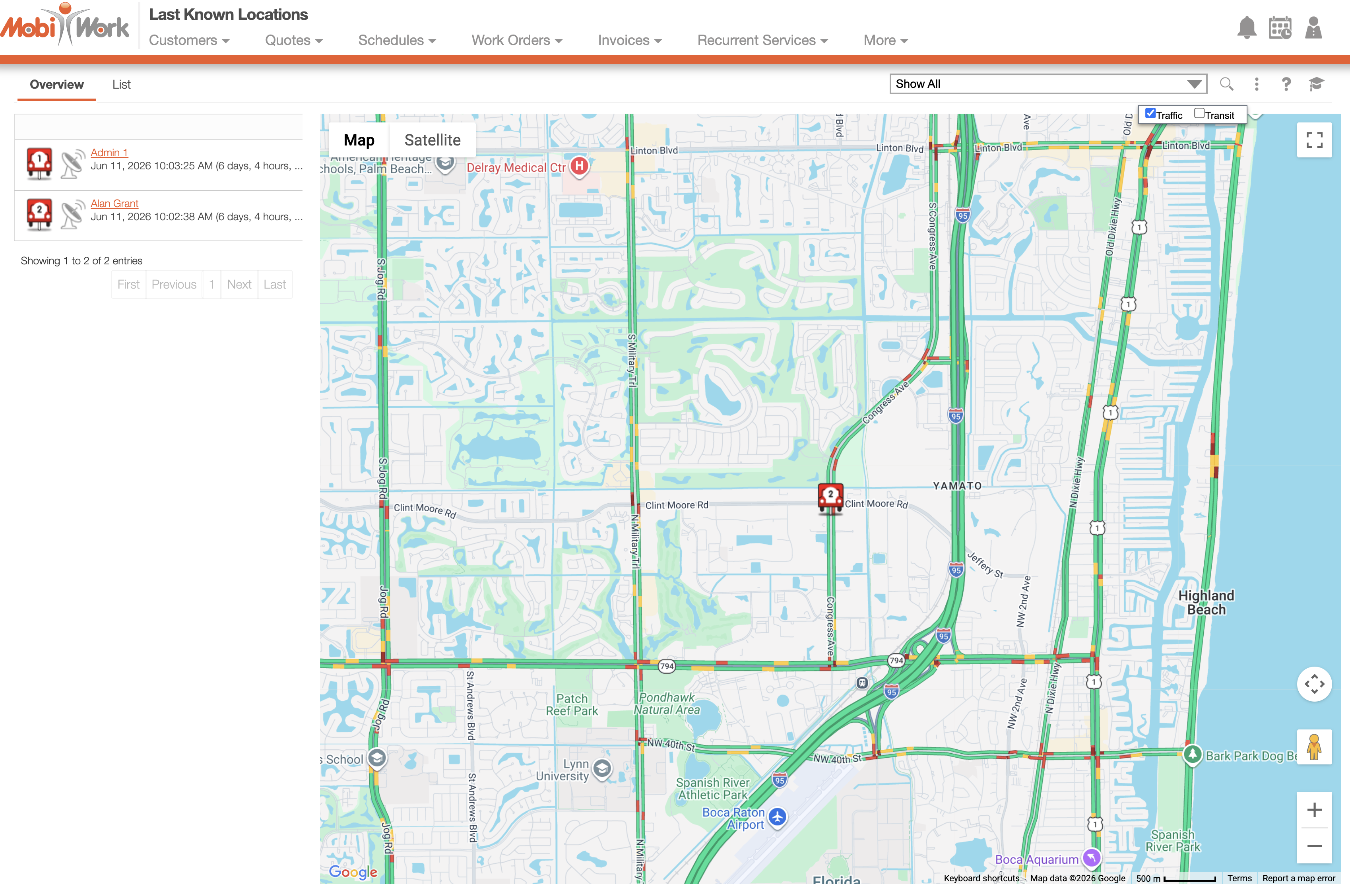Viewport: 1350px width, 896px height.
Task: Select page 1 in pagination
Action: pos(211,285)
